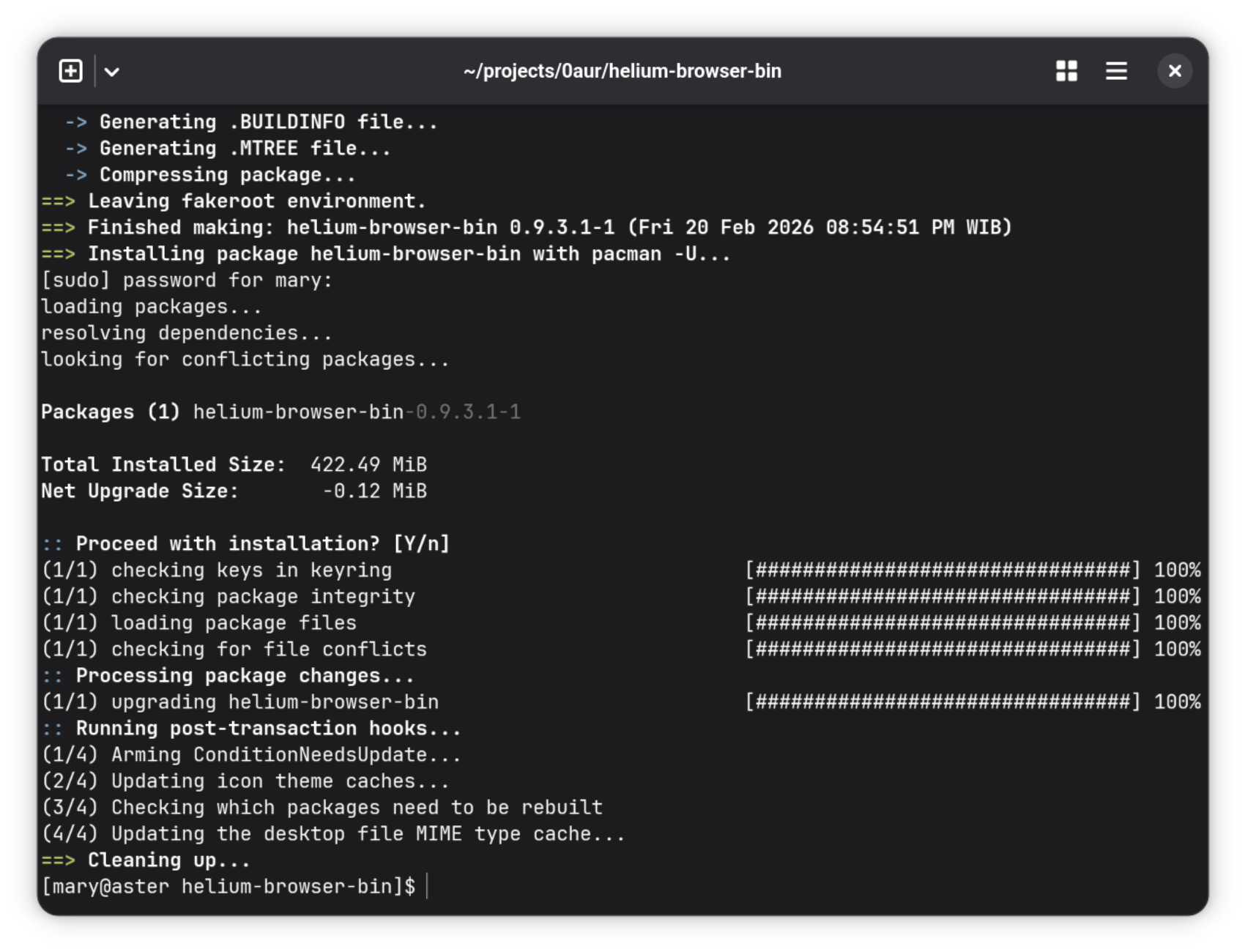The height and width of the screenshot is (952, 1245).
Task: Click the 'Cleaning up...' line
Action: (168, 860)
